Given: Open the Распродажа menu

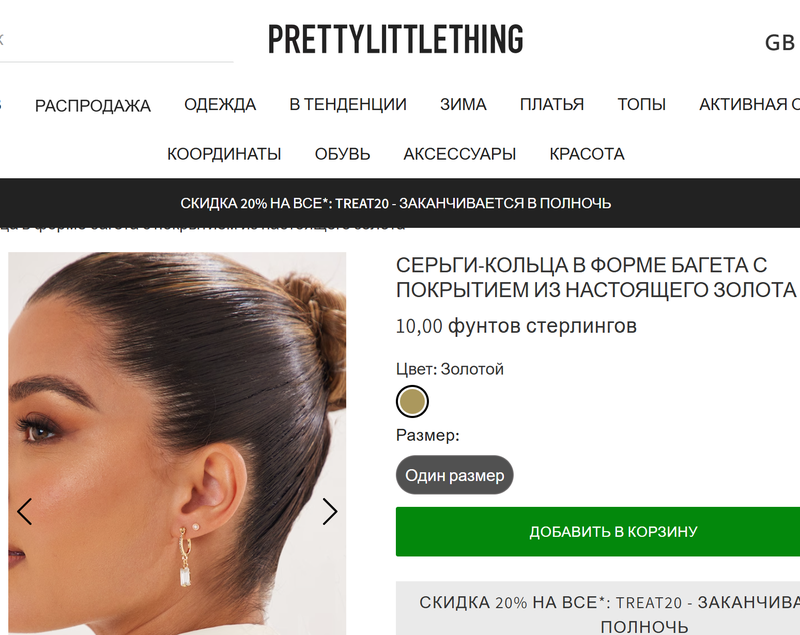Looking at the screenshot, I should tap(93, 106).
